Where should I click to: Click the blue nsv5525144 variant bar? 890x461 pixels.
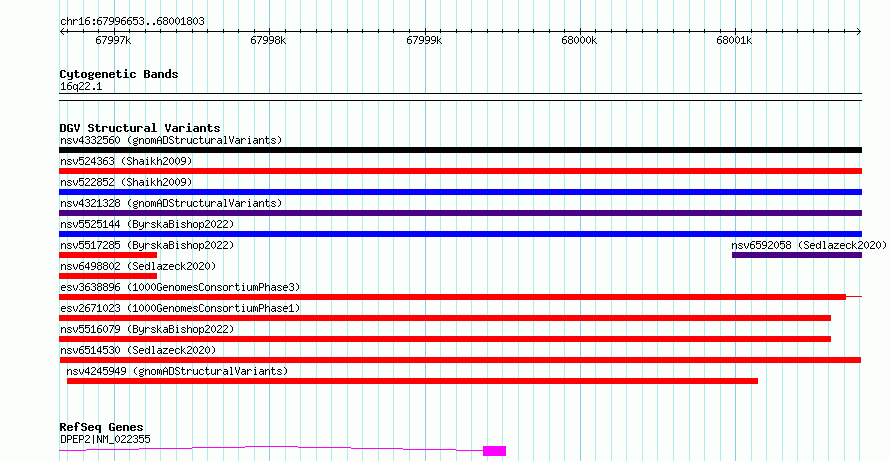[x=460, y=234]
